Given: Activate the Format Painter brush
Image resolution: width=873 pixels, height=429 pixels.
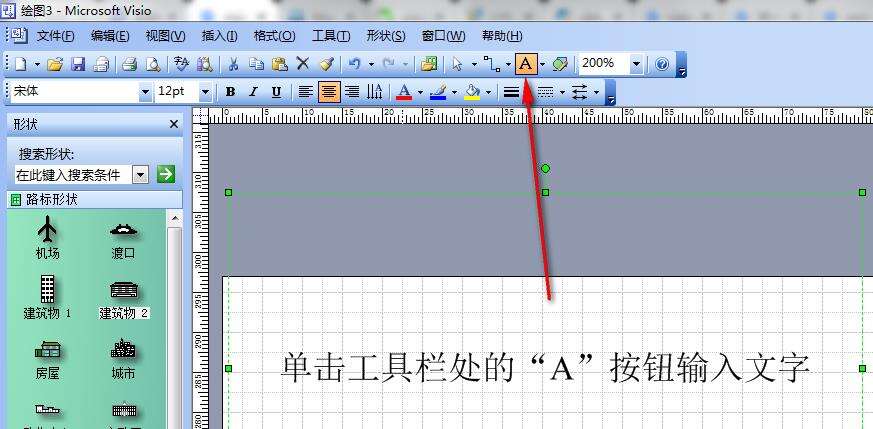Looking at the screenshot, I should click(x=326, y=64).
